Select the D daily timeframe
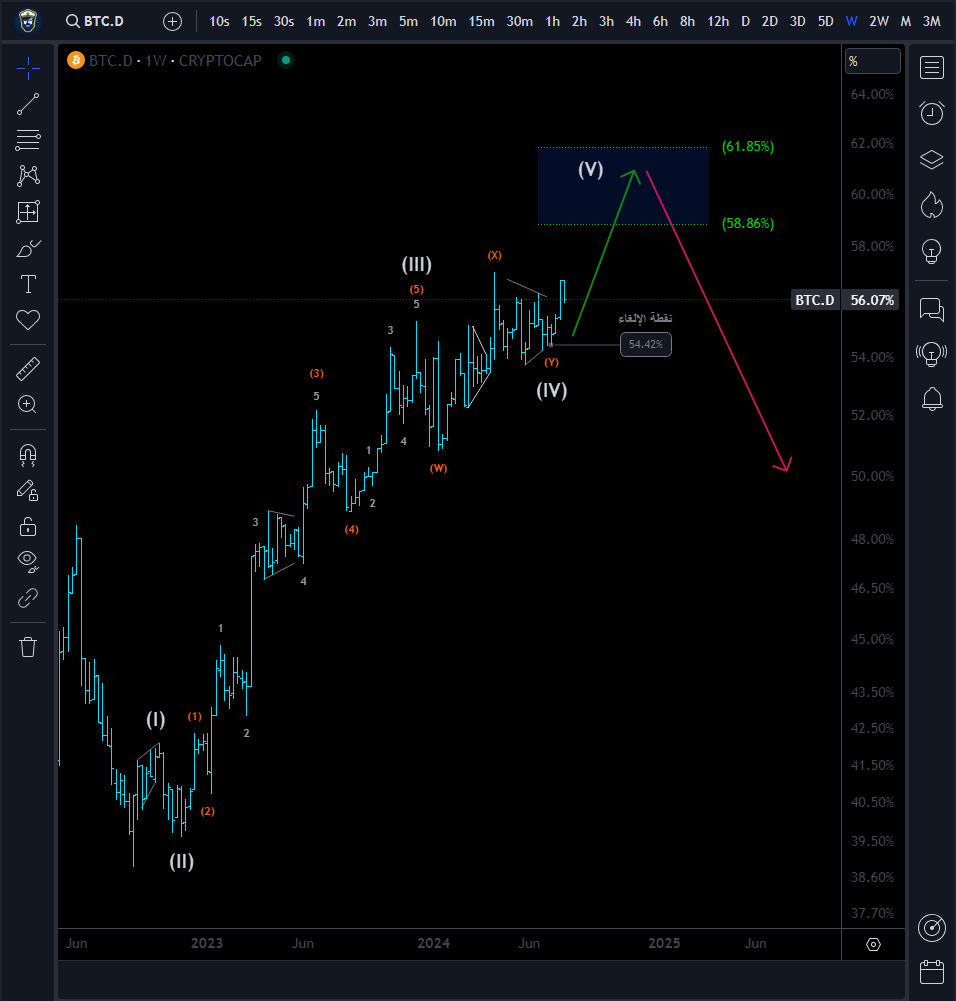Screen dimensions: 956x1001 [x=745, y=22]
